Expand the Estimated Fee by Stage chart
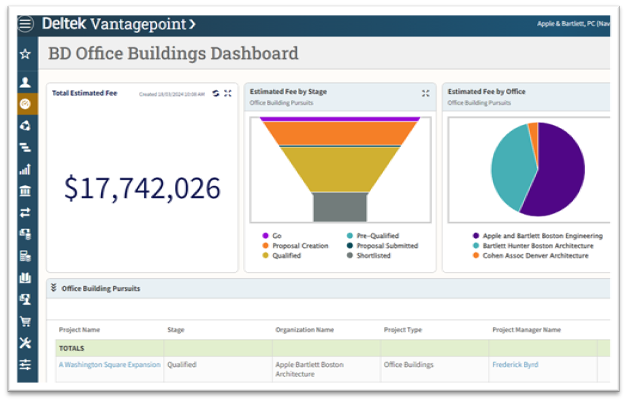The image size is (627, 402). (x=425, y=93)
